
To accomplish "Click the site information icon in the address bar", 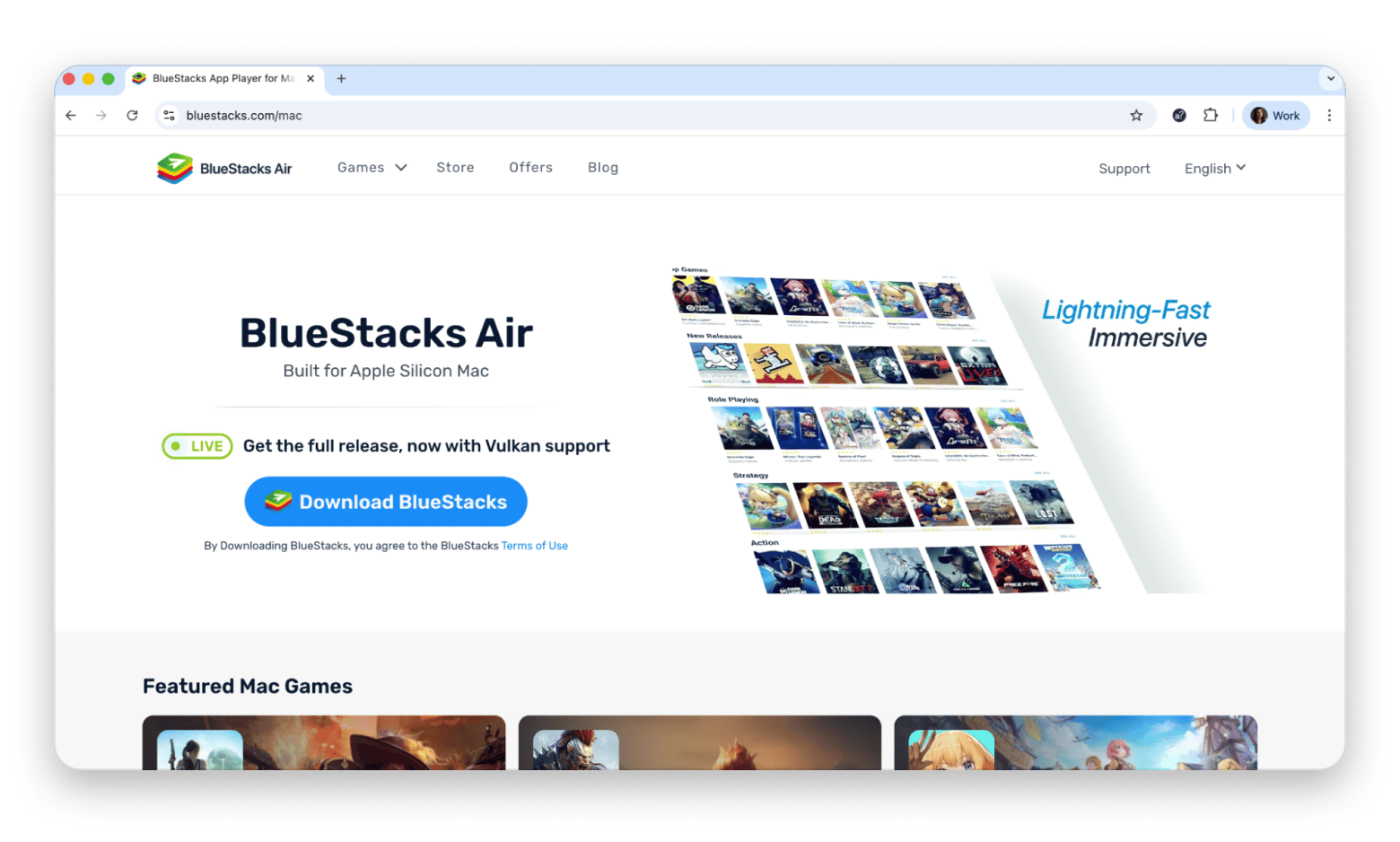I will [169, 115].
